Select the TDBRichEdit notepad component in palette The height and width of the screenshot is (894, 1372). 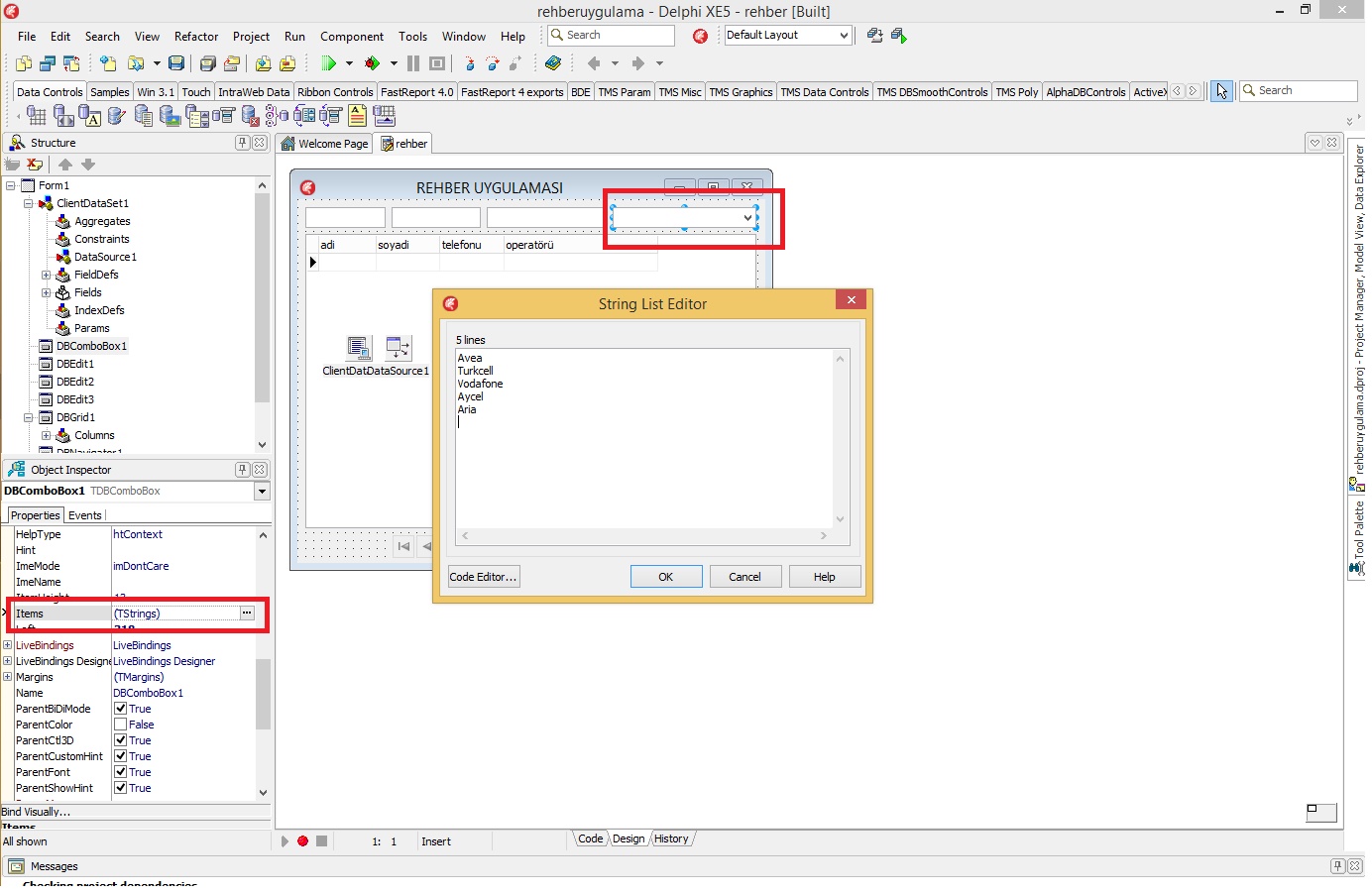[x=358, y=116]
